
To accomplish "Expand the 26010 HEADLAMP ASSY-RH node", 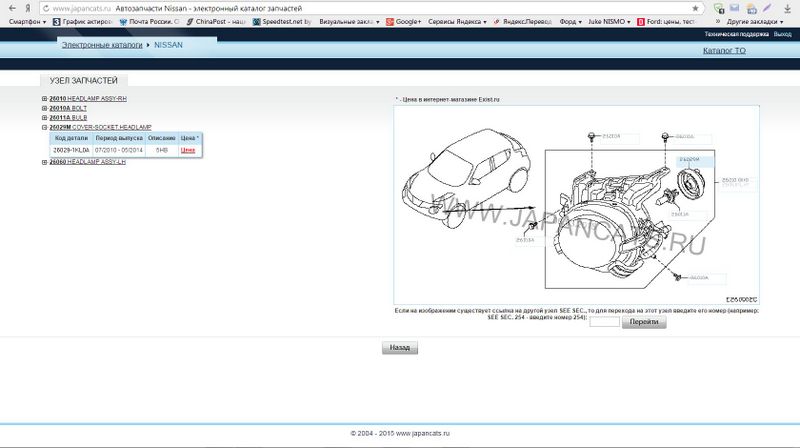I will coord(44,98).
